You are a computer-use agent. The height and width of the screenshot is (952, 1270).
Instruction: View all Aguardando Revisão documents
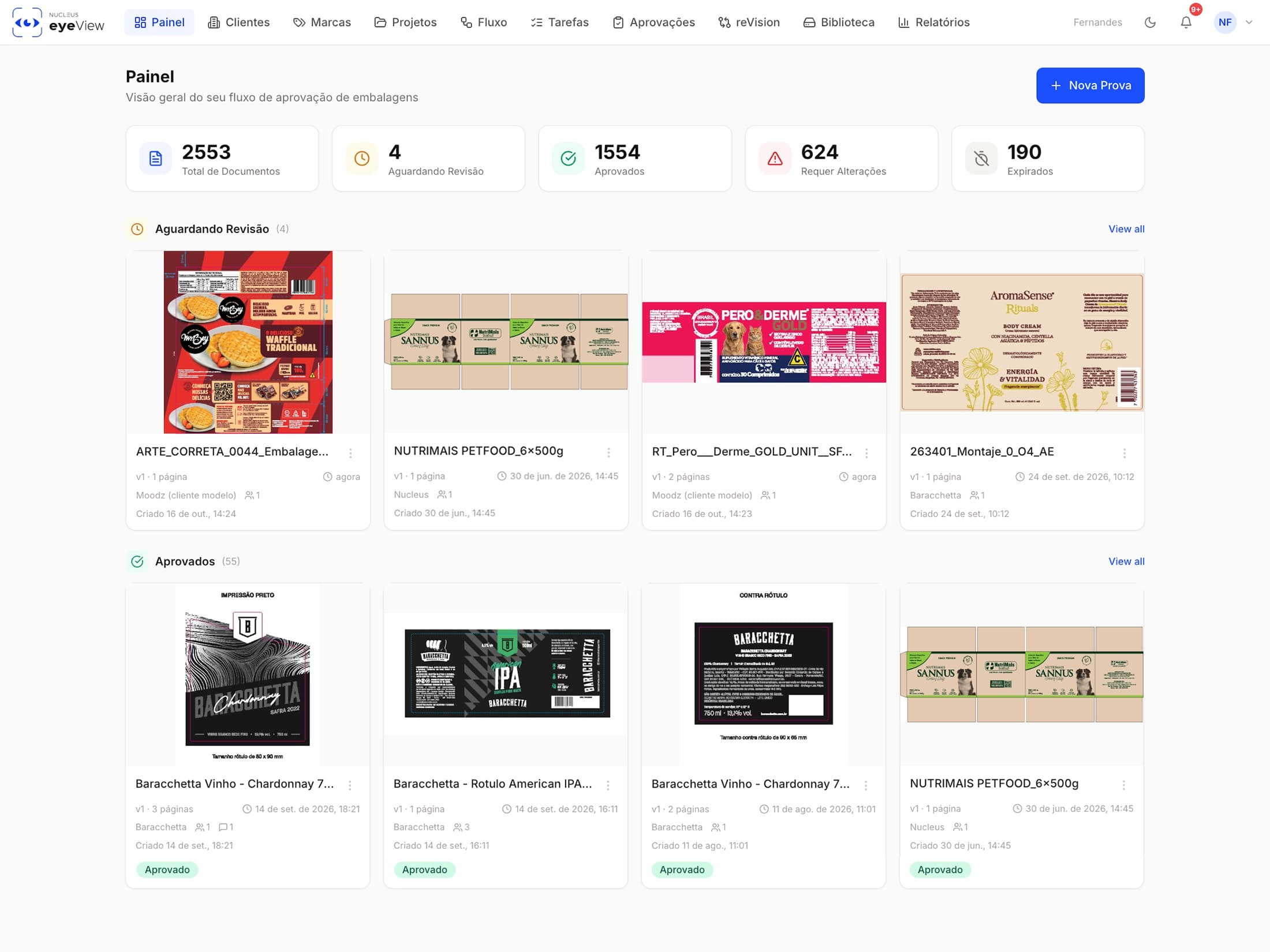click(x=1126, y=229)
